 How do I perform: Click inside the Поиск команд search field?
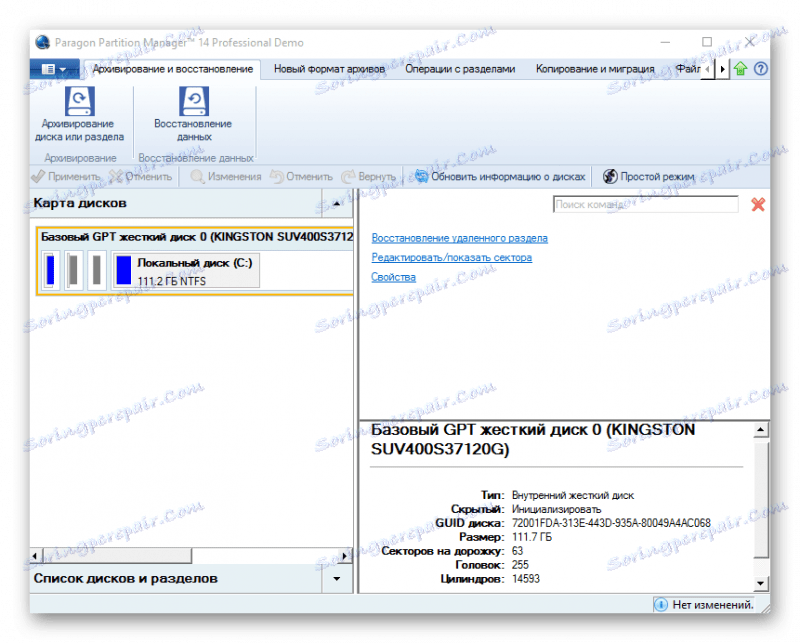[645, 204]
